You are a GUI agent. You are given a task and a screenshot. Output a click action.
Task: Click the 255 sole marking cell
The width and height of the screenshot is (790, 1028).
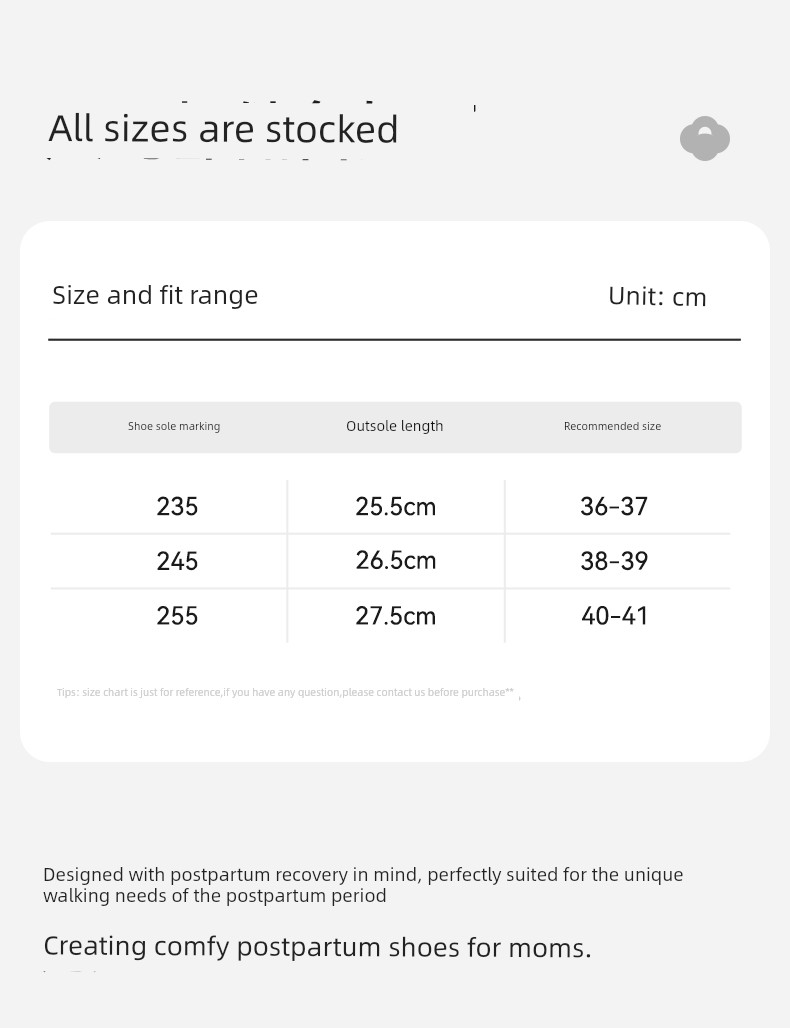(177, 616)
